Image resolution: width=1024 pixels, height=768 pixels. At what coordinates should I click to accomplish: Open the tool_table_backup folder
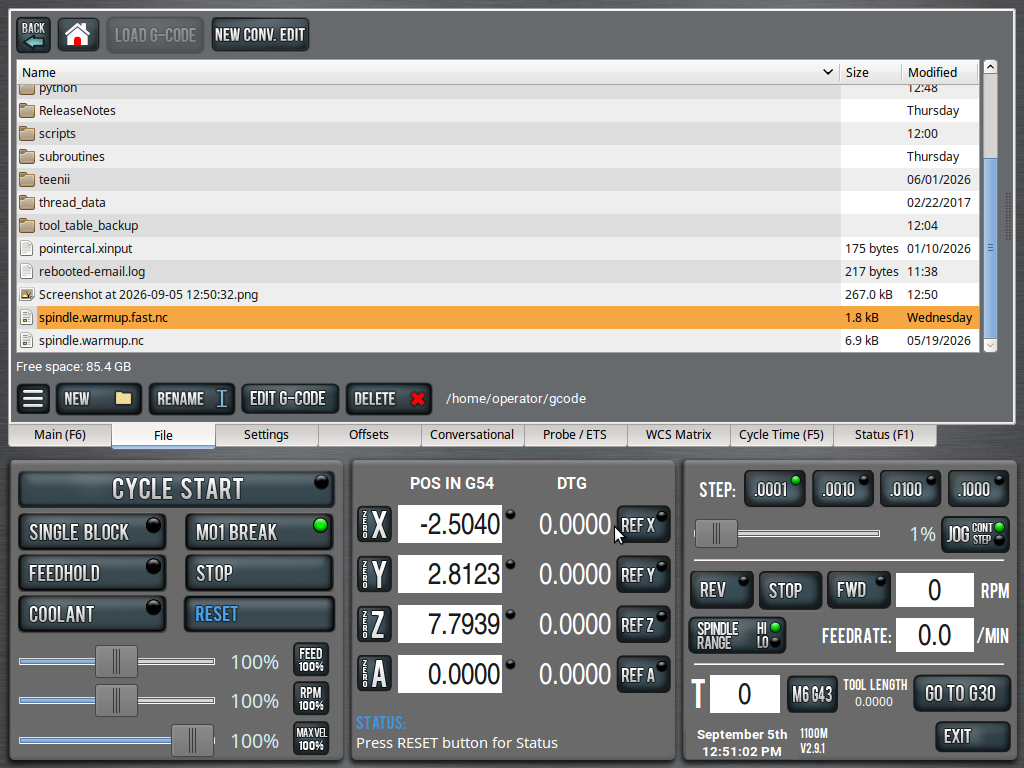click(x=88, y=225)
